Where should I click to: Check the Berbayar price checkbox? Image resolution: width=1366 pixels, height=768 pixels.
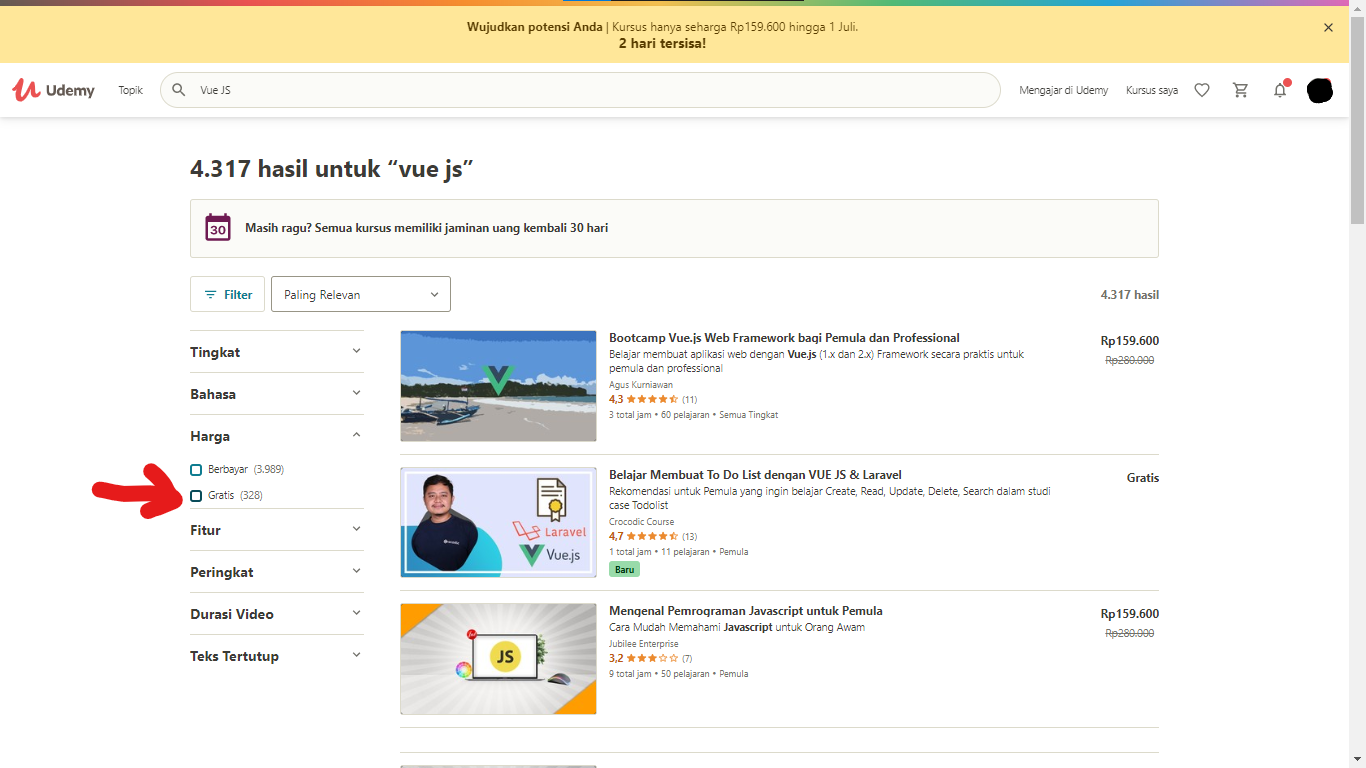pos(196,470)
